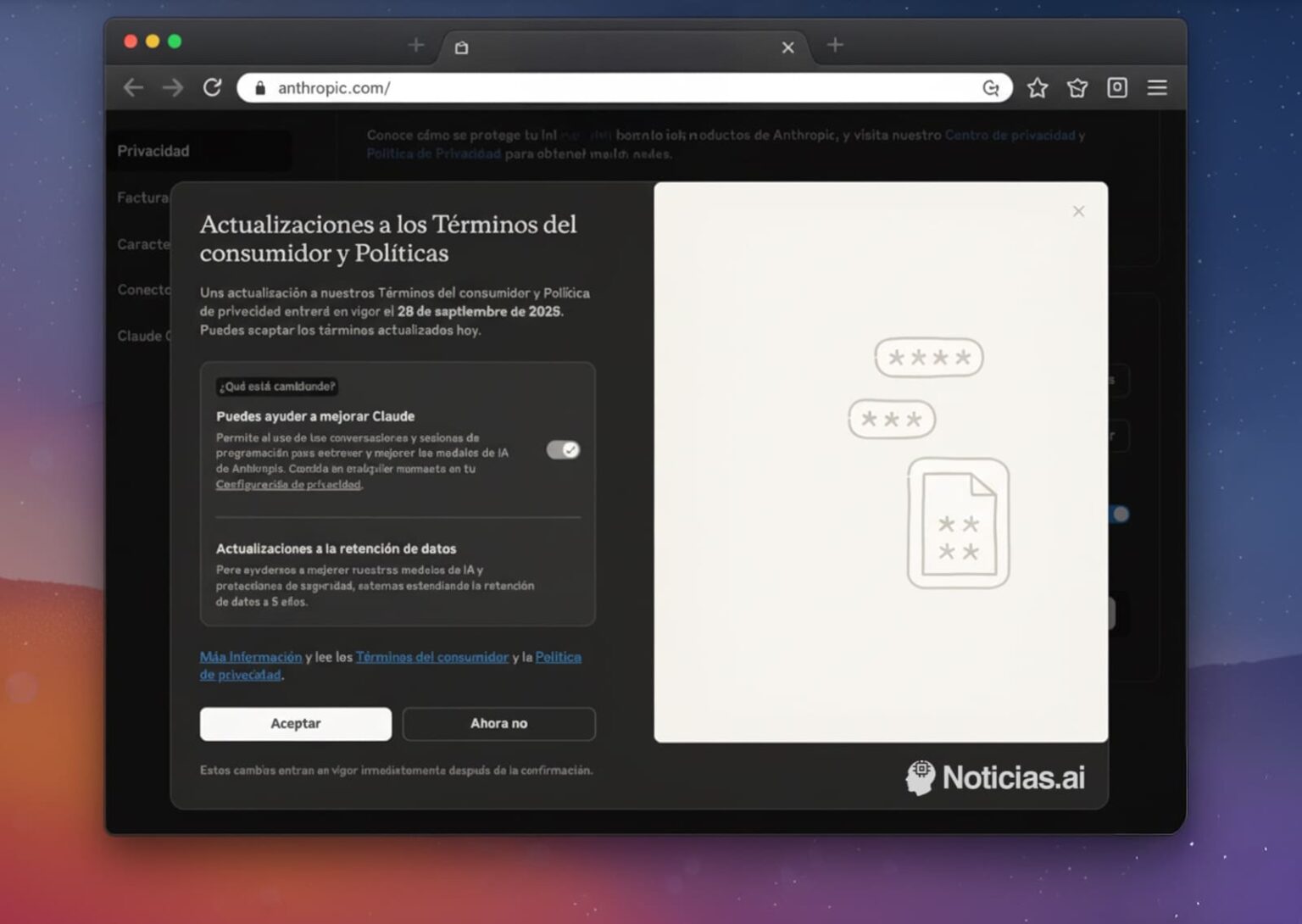Click the second star extension icon
Image resolution: width=1302 pixels, height=924 pixels.
(1077, 87)
